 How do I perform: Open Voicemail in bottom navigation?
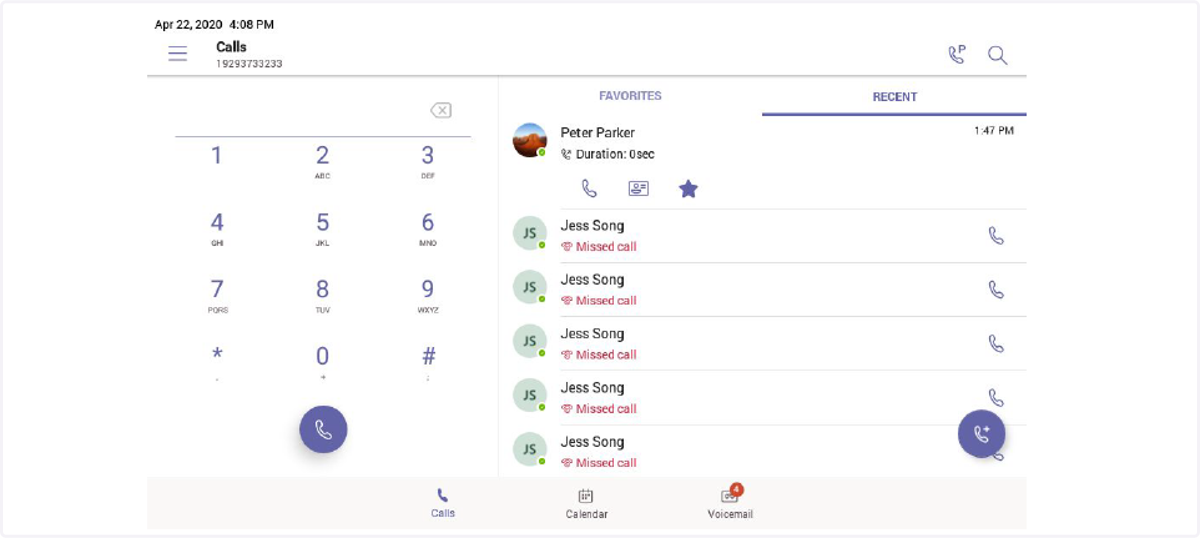[x=730, y=503]
